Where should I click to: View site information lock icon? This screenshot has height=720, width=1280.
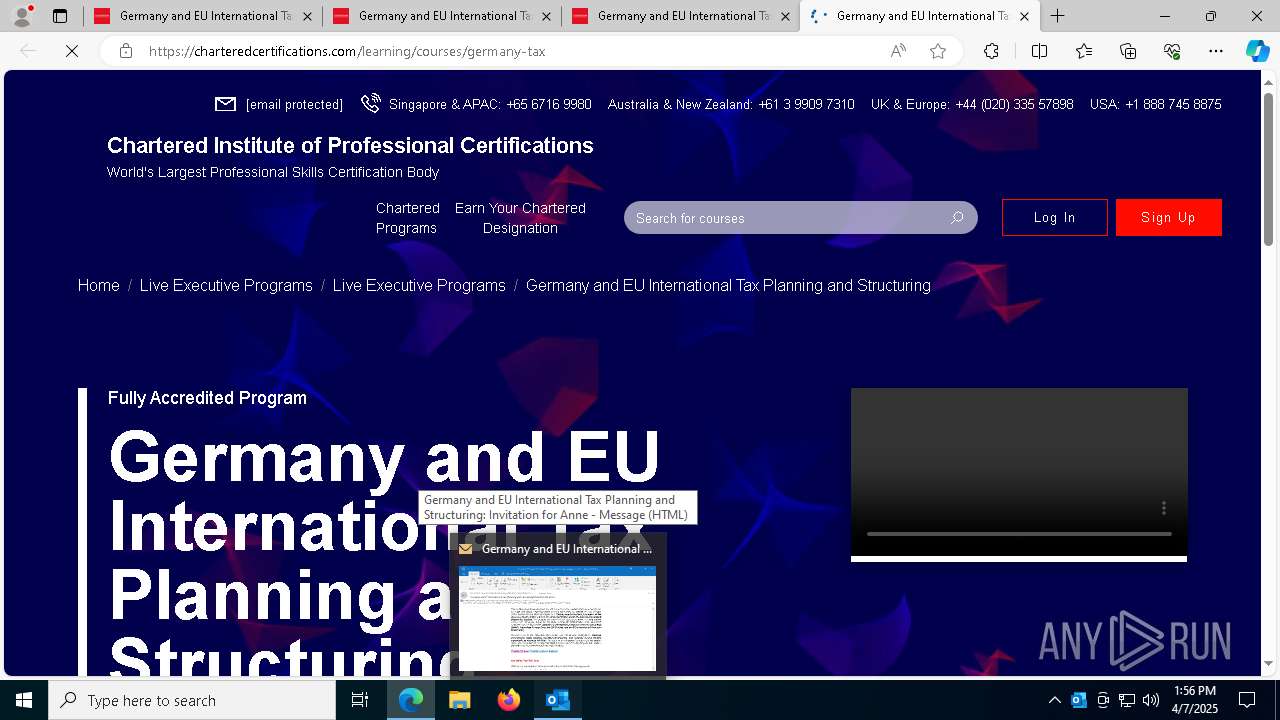[126, 51]
